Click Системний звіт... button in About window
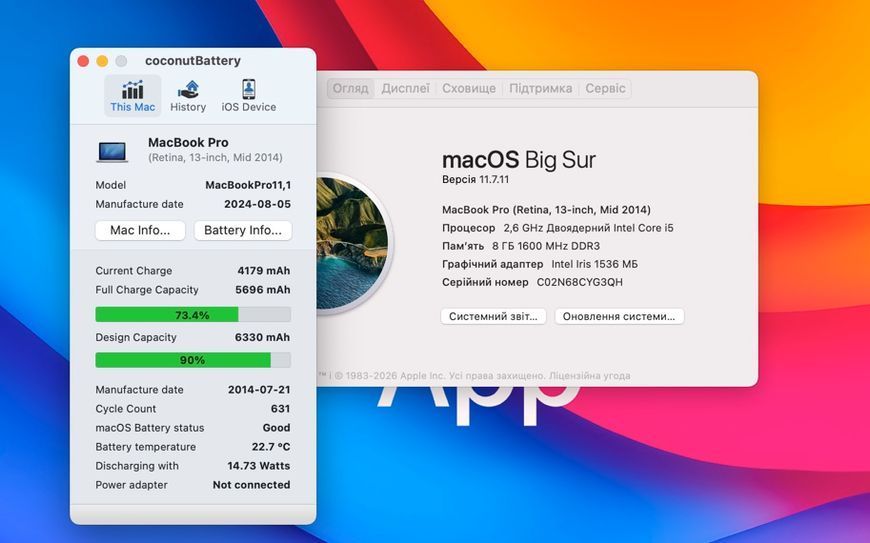 pyautogui.click(x=493, y=316)
